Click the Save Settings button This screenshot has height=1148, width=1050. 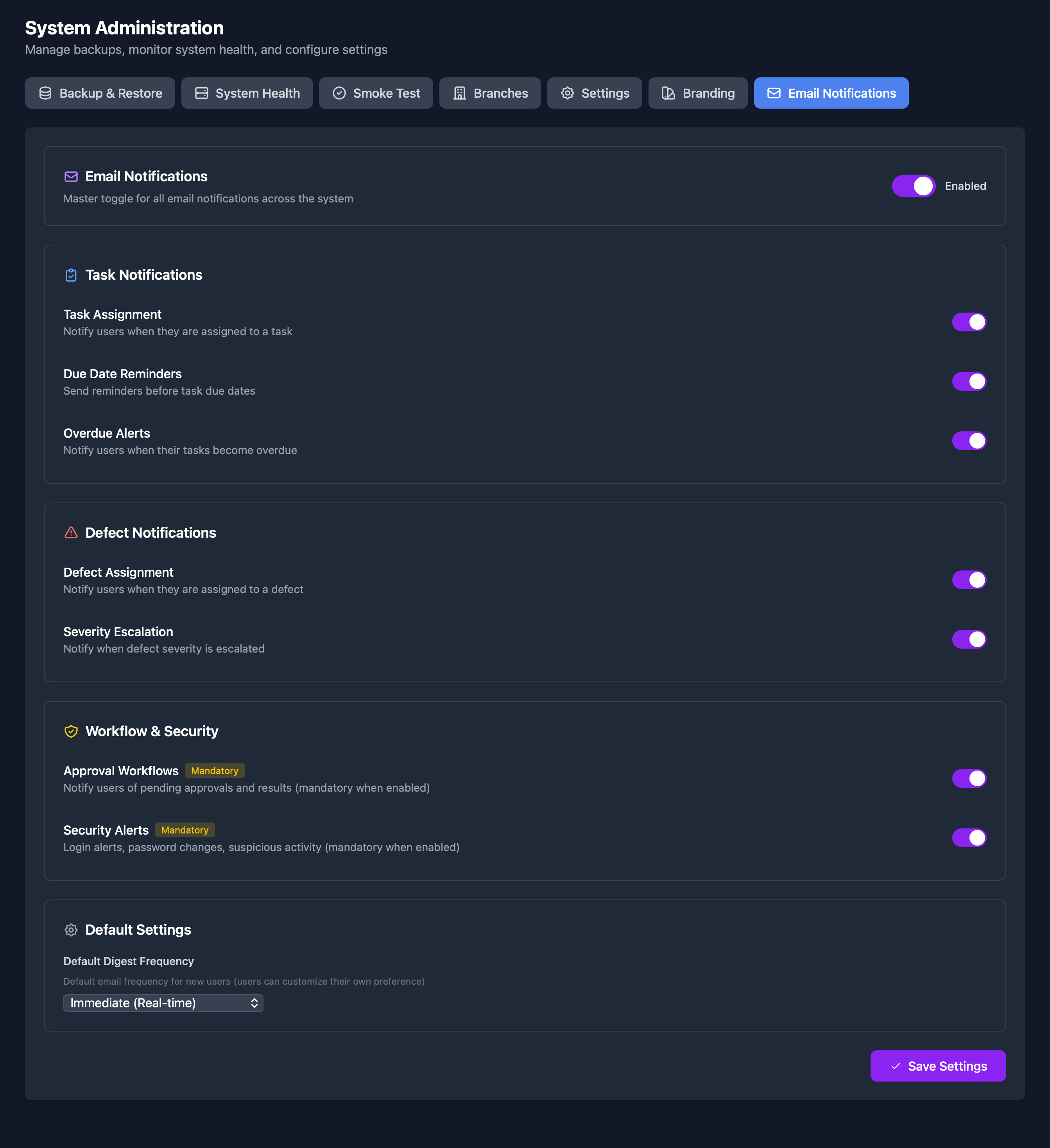tap(938, 1066)
